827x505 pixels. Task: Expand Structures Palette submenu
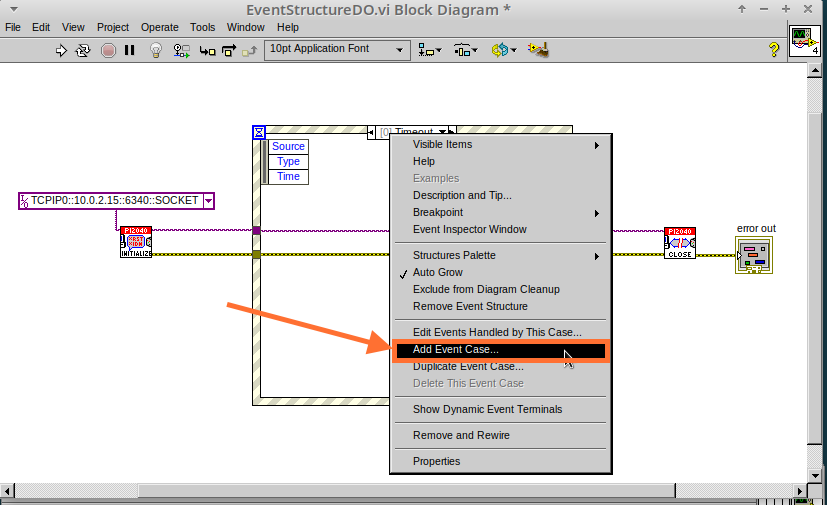click(501, 255)
